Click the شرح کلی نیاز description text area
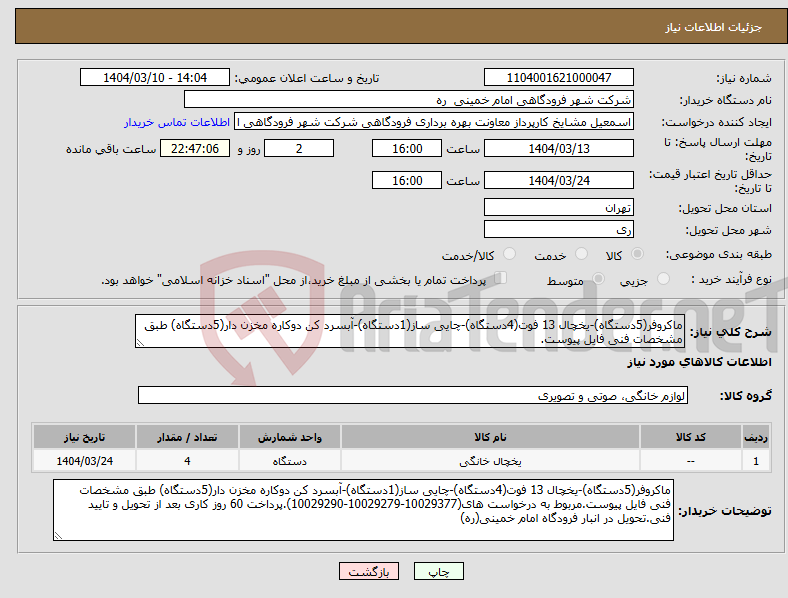Screen dimensions: 788x598 [x=410, y=331]
